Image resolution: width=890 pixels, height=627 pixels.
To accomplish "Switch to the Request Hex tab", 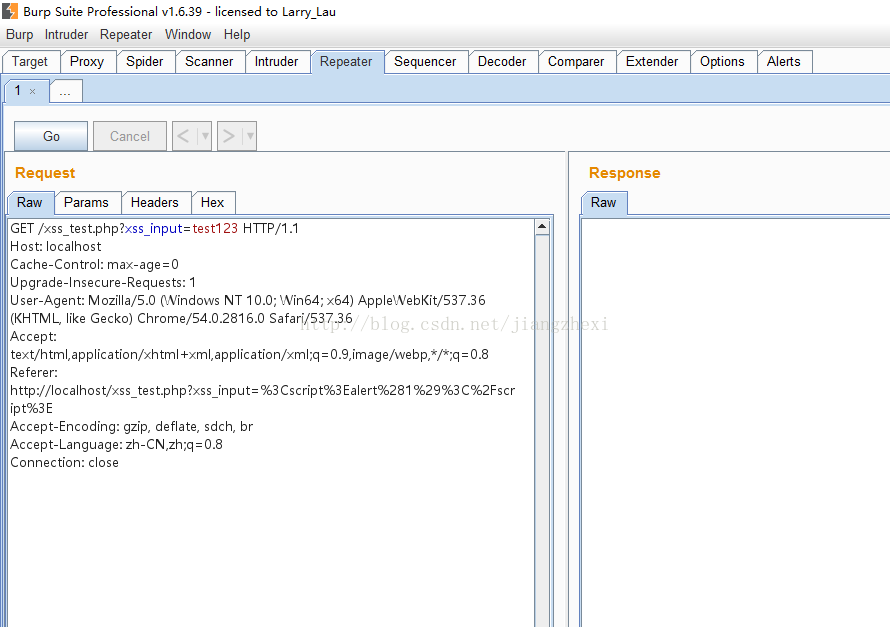I will (x=213, y=203).
